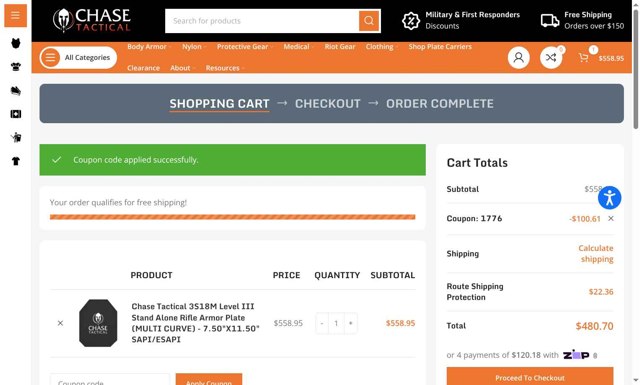640x385 pixels.
Task: Click the $480.70 order total
Action: [594, 326]
